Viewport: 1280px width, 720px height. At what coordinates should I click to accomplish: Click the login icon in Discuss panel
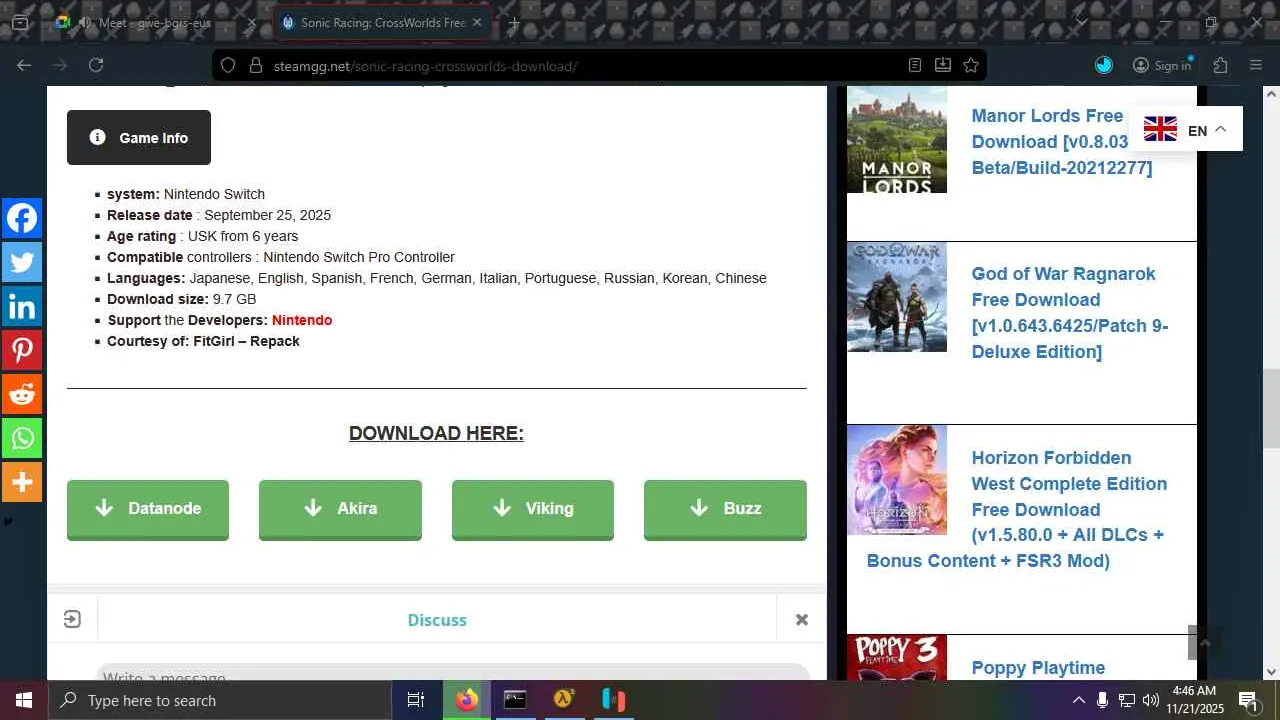(72, 620)
